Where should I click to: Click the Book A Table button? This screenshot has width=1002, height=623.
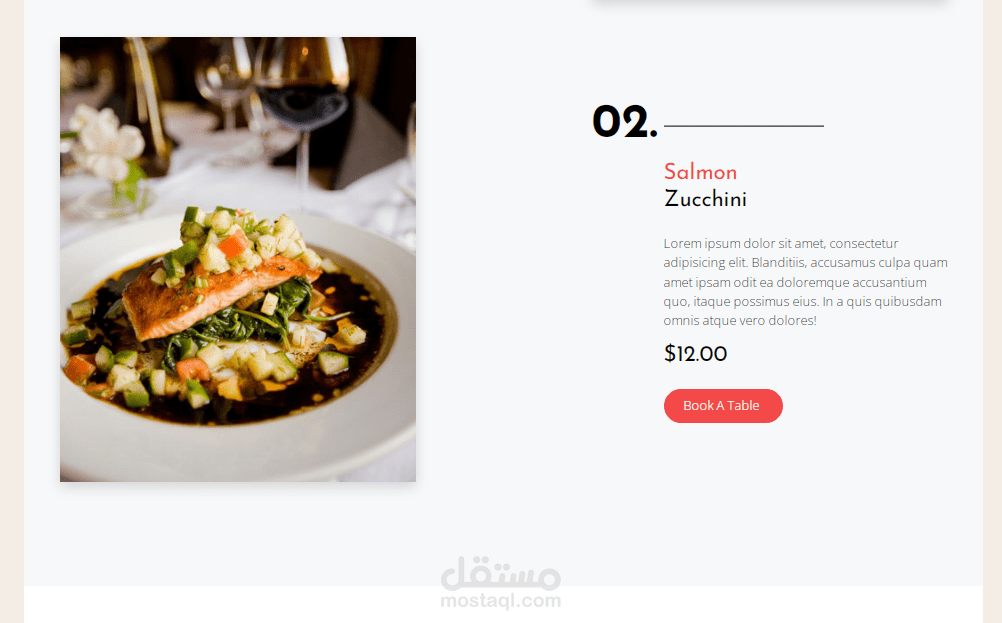coord(723,406)
